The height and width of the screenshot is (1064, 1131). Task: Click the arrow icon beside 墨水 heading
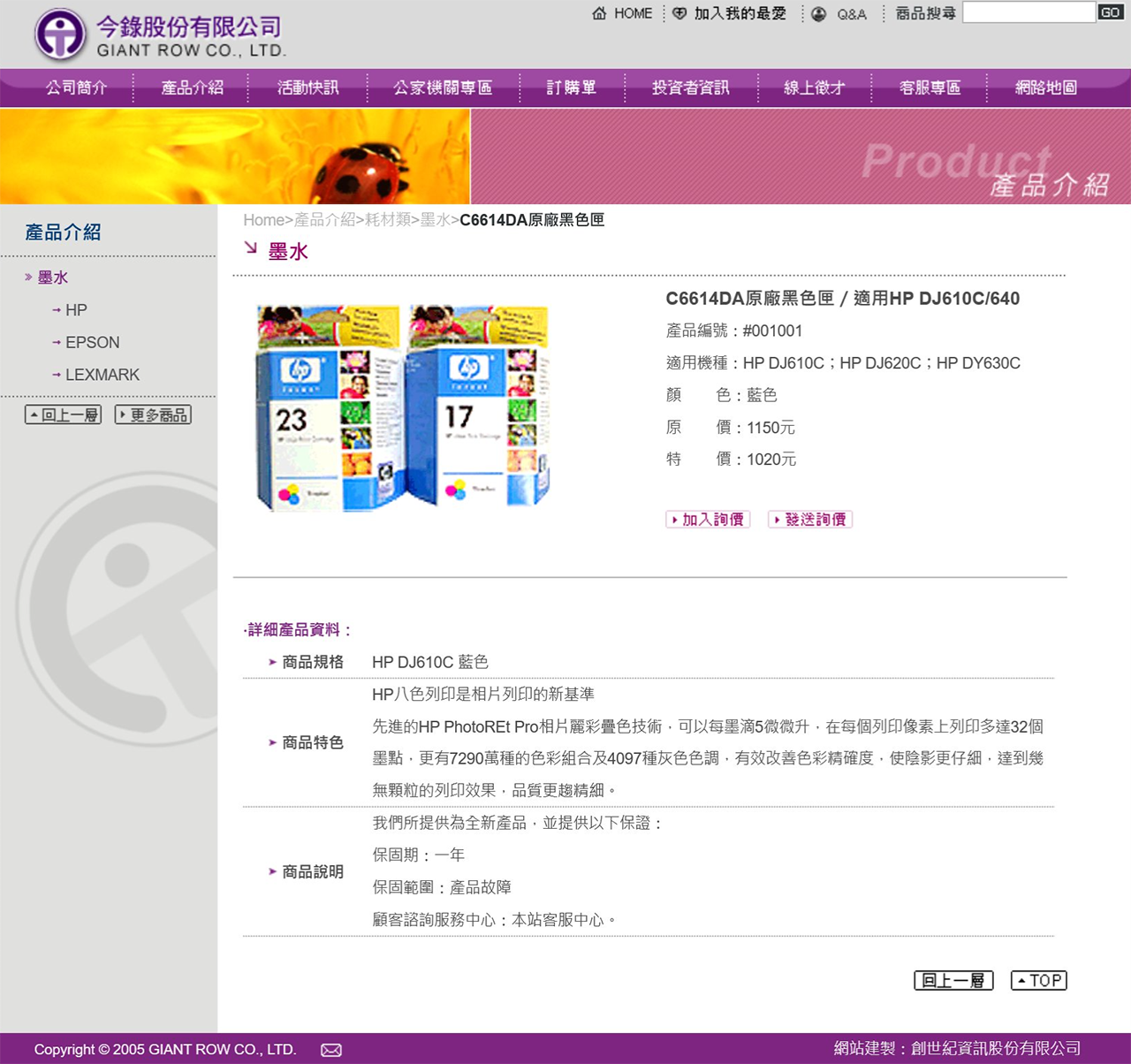(251, 248)
